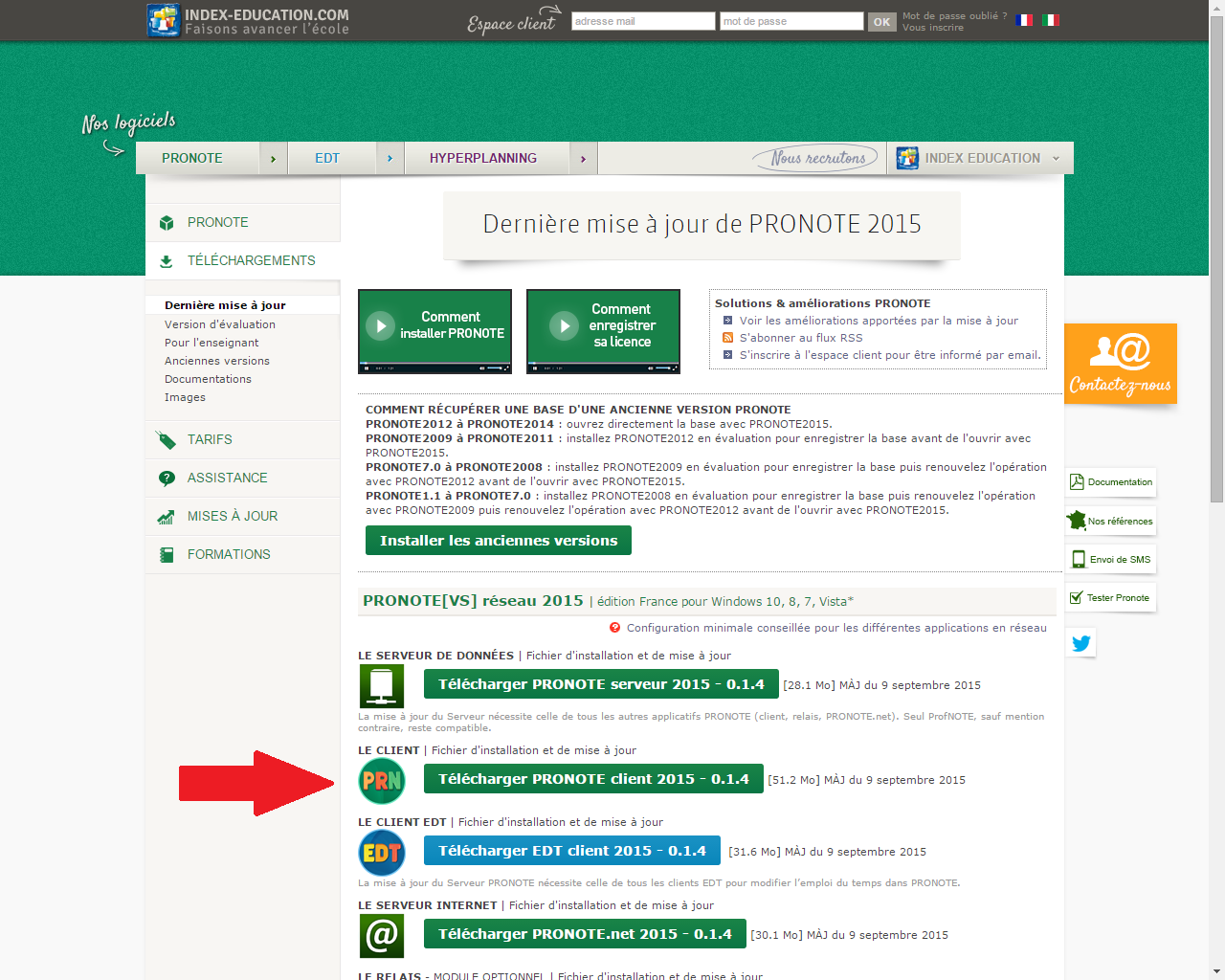Click the green PRN client icon
Viewport: 1225px width, 980px height.
pyautogui.click(x=382, y=781)
